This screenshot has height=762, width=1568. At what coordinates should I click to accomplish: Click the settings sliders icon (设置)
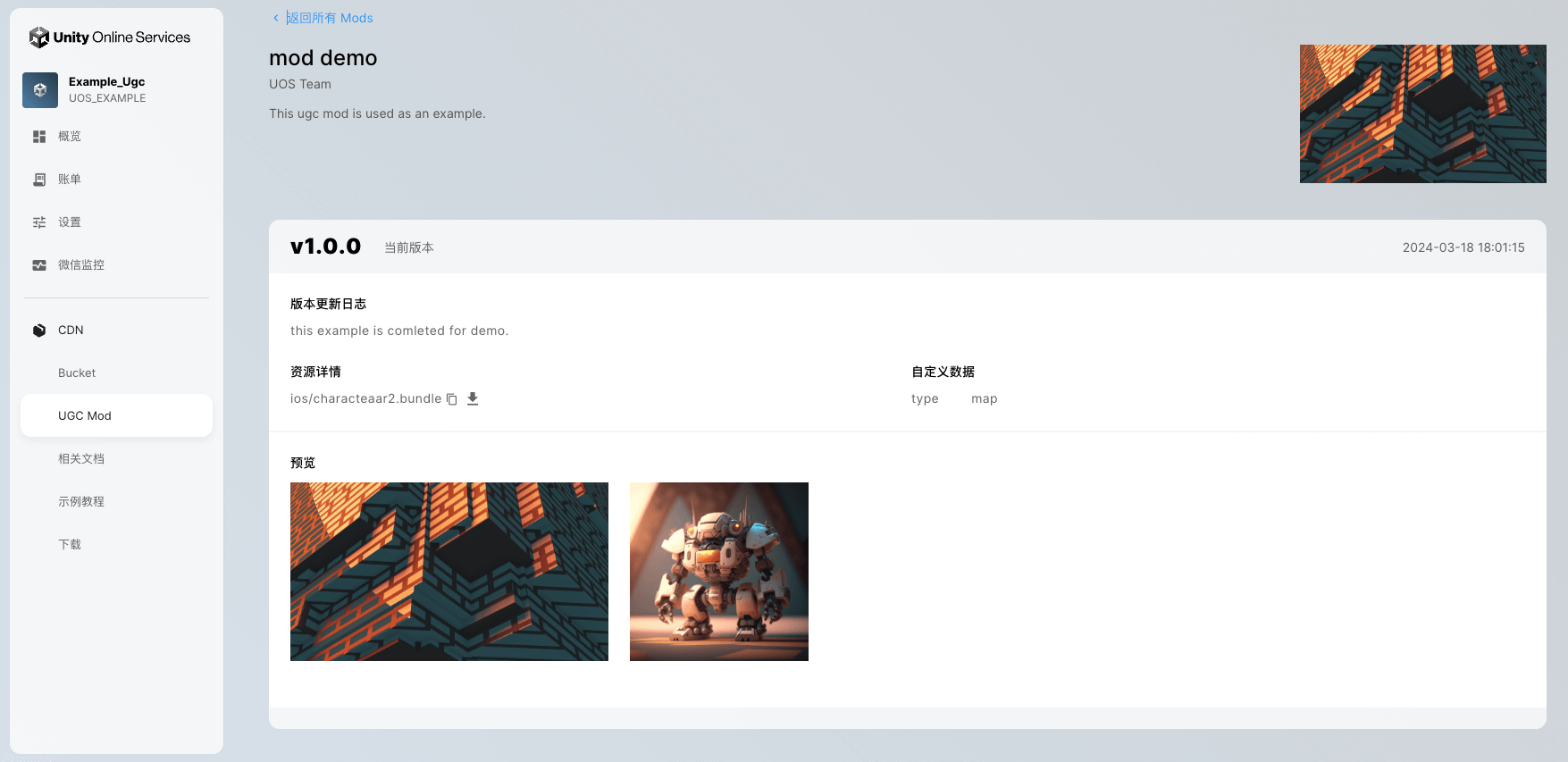tap(39, 222)
